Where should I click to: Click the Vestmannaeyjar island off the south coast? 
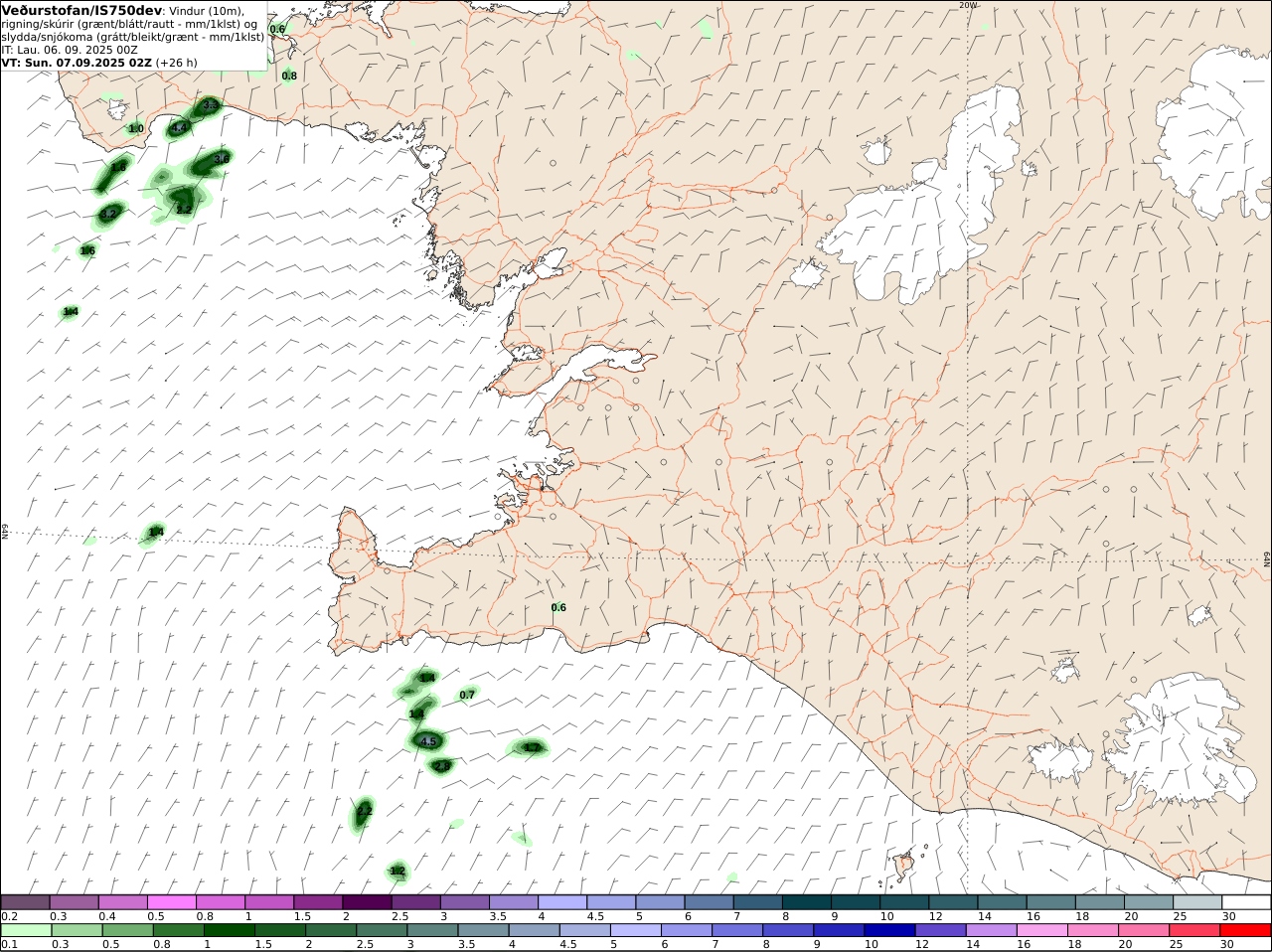(904, 866)
